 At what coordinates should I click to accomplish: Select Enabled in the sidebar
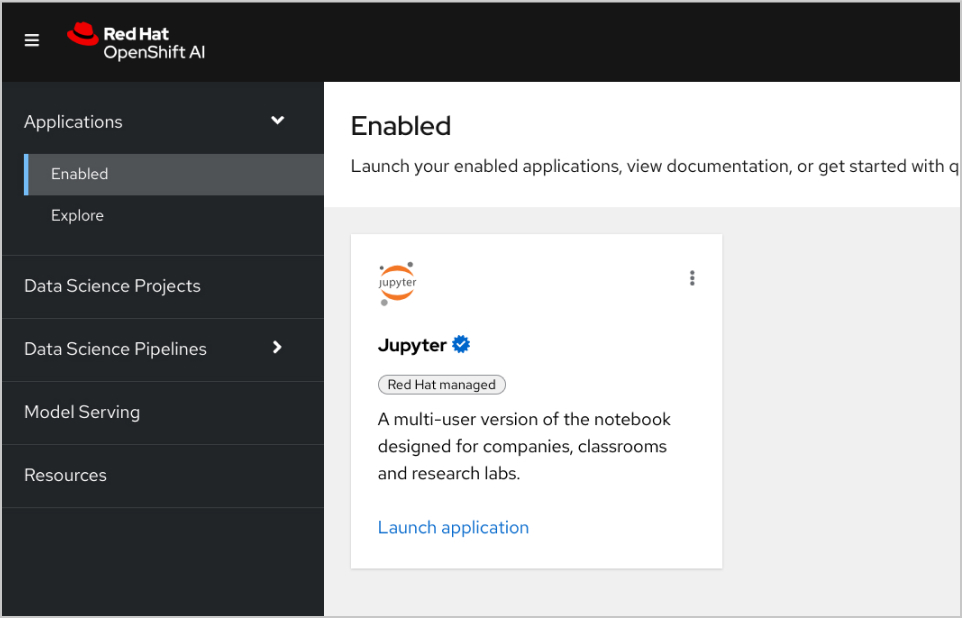pyautogui.click(x=79, y=173)
